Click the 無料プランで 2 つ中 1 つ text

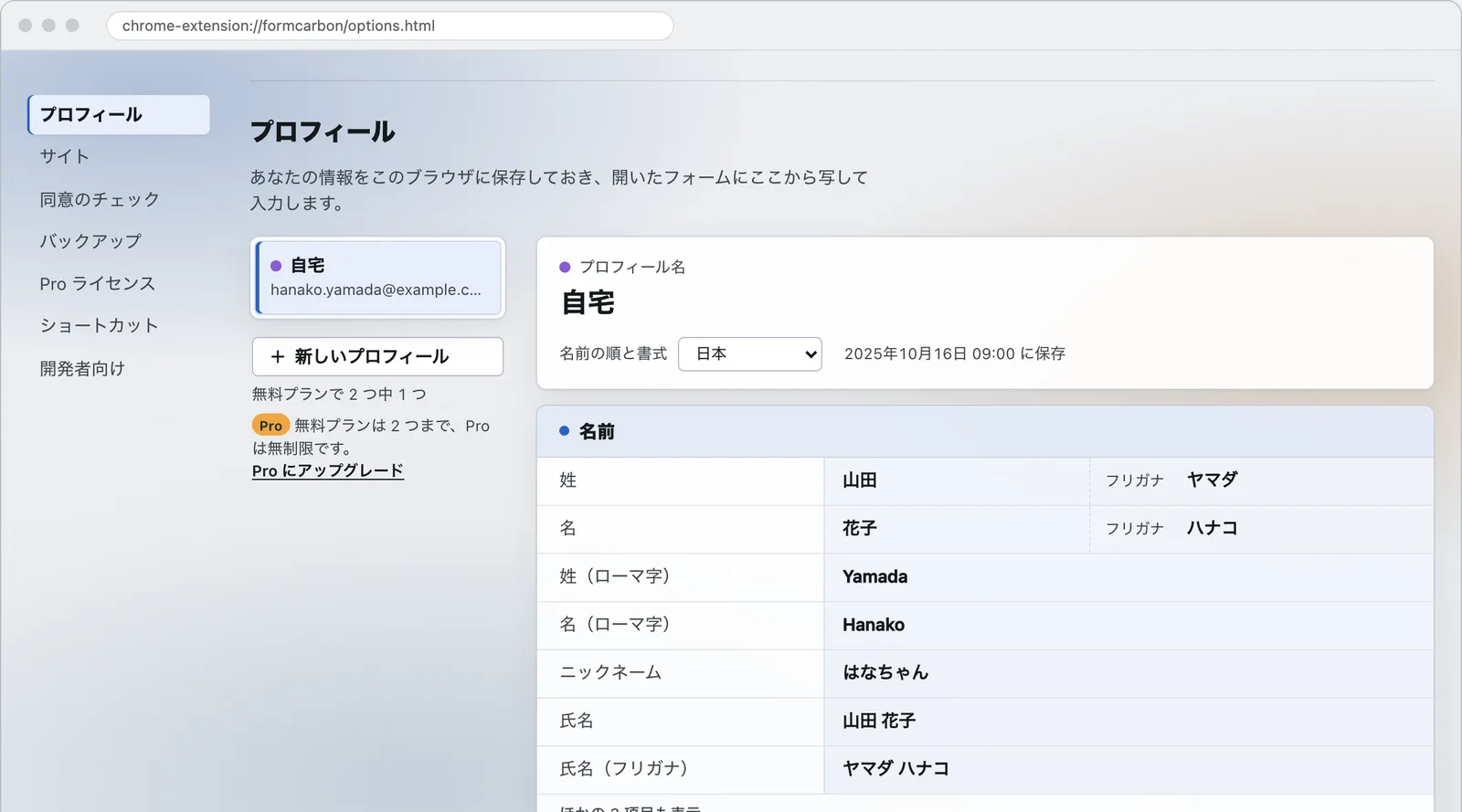[x=339, y=395]
